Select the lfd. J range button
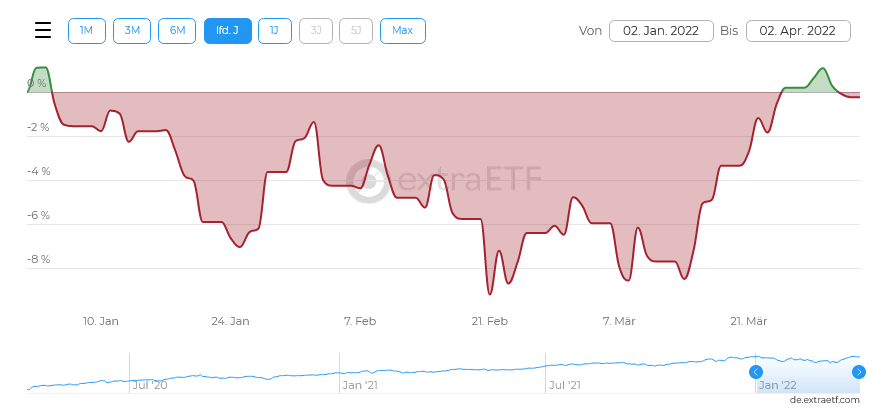Viewport: 876px width, 420px height. click(x=227, y=31)
